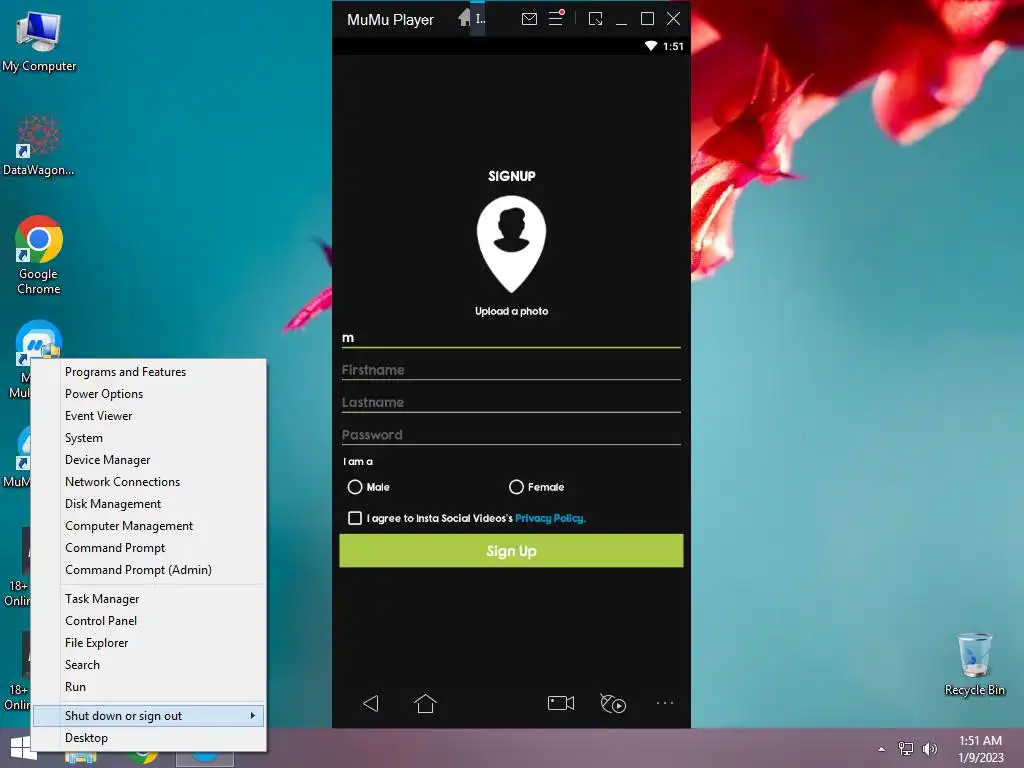Image resolution: width=1024 pixels, height=768 pixels.
Task: Click the Wi-Fi status icon in emulator
Action: [650, 46]
